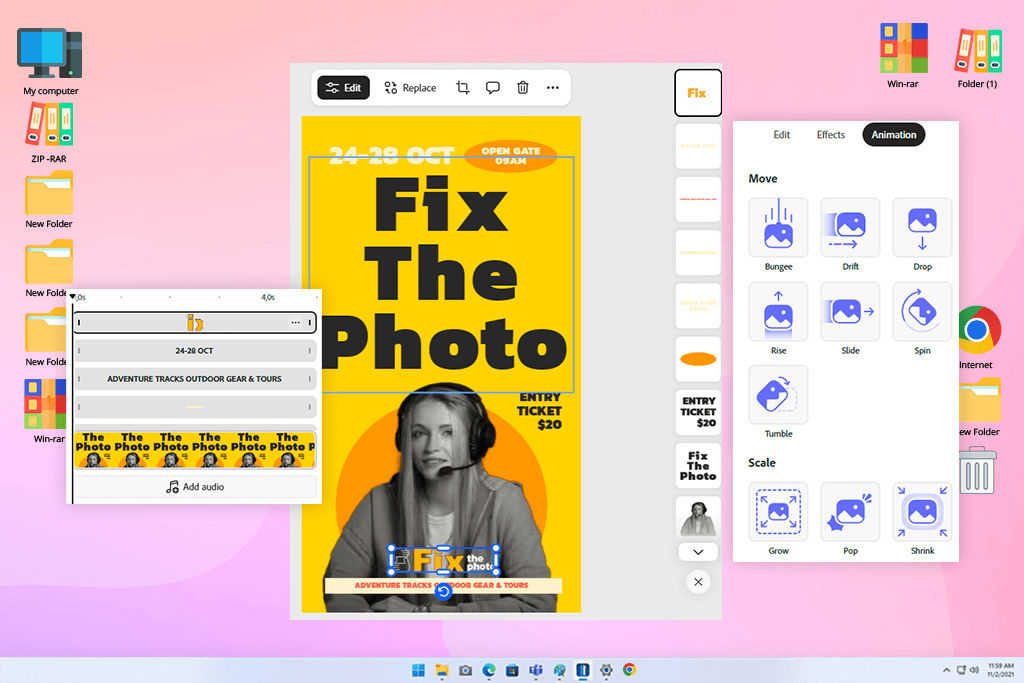Select the Bungee move animation
This screenshot has width=1024, height=683.
778,228
